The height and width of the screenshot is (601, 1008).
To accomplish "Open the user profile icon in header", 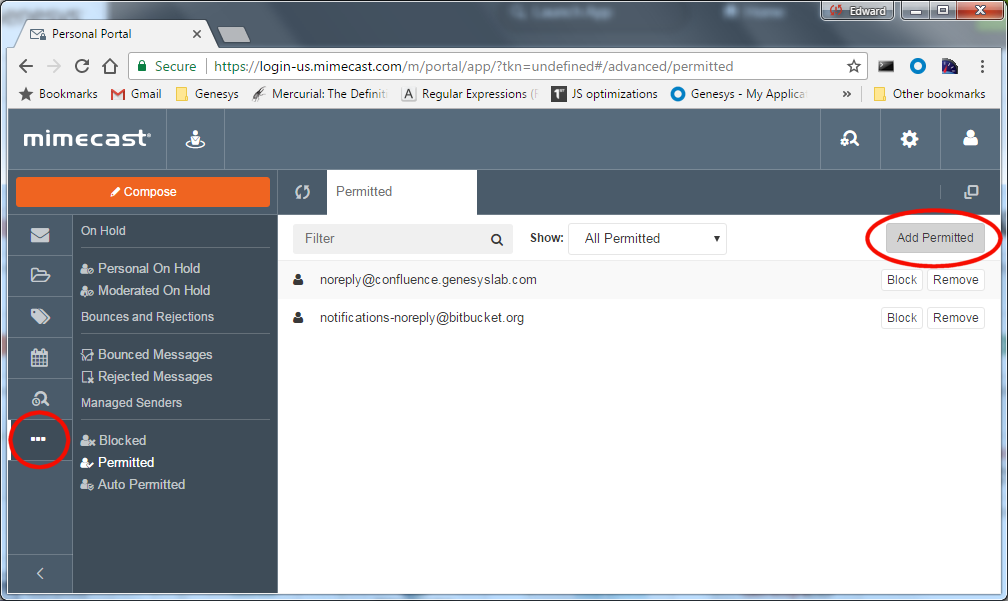I will (970, 139).
